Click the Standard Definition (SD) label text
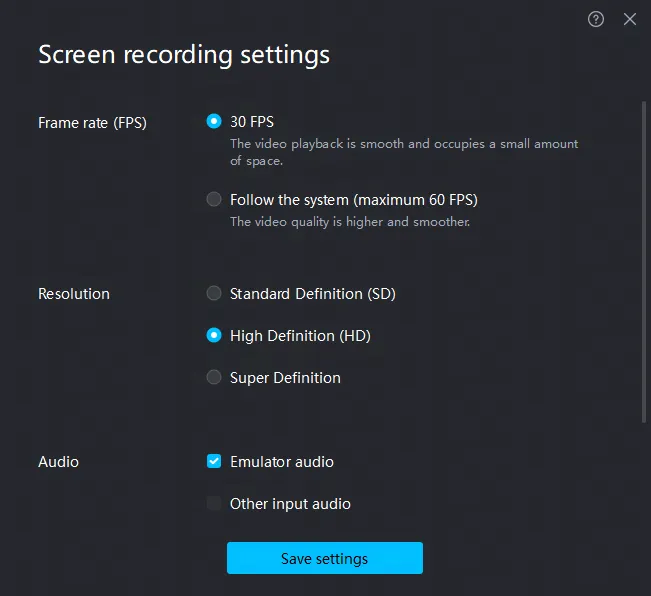The height and width of the screenshot is (596, 651). (x=313, y=294)
